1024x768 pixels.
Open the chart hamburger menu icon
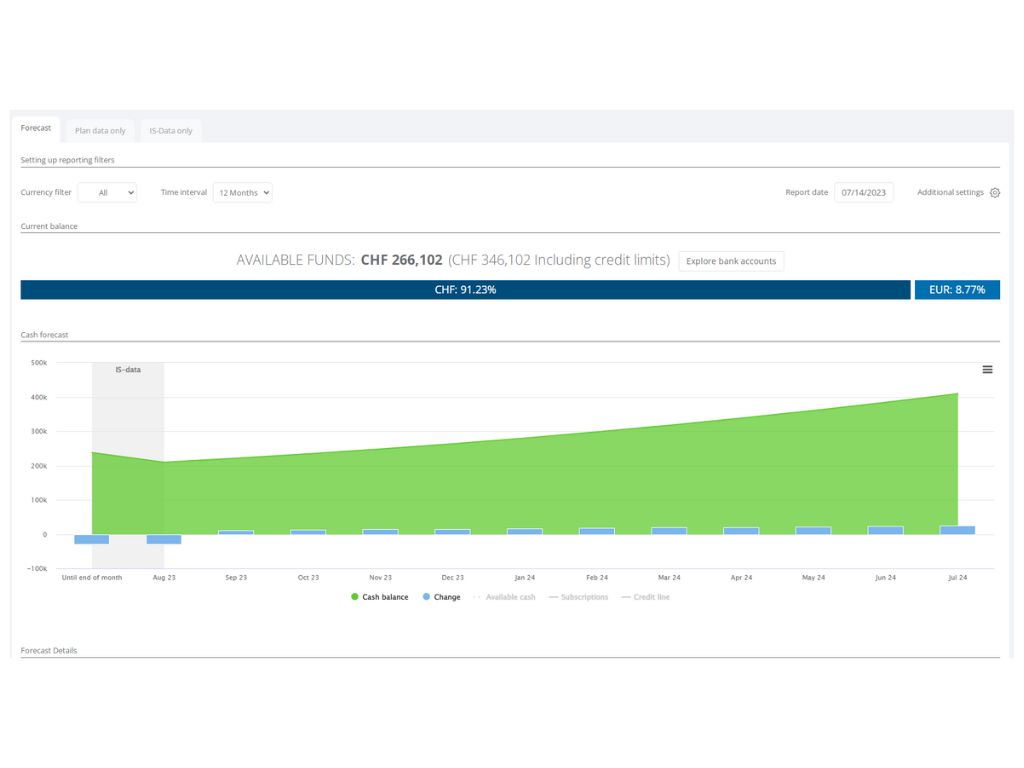click(987, 370)
